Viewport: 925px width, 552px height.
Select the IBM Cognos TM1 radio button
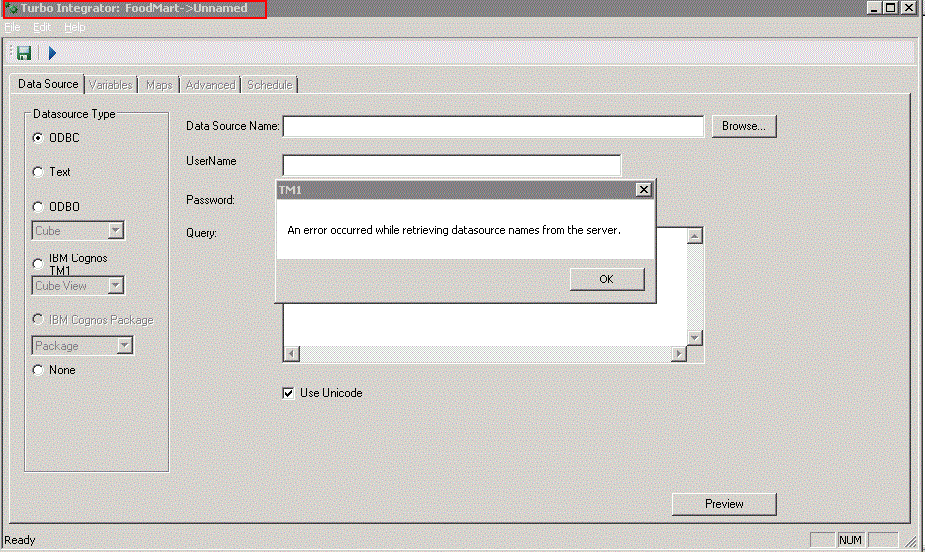tap(38, 264)
